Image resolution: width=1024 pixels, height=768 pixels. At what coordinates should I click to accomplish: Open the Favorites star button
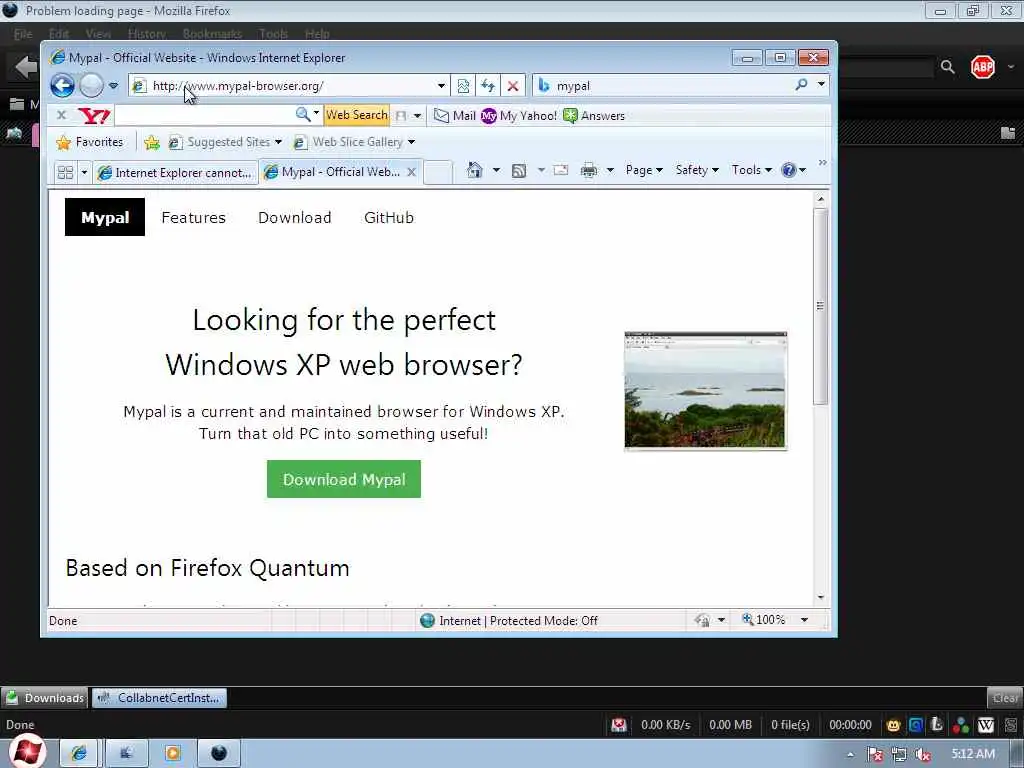pos(89,142)
